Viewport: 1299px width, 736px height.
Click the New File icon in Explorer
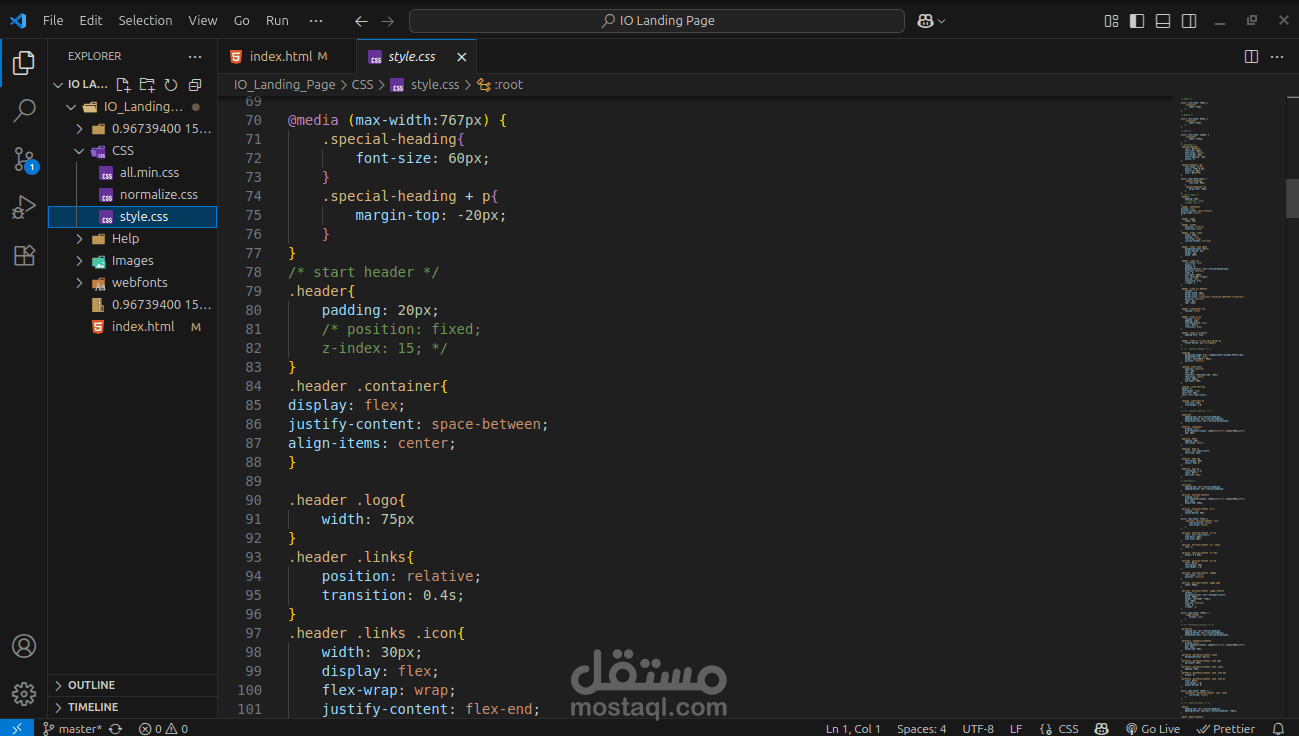click(123, 85)
